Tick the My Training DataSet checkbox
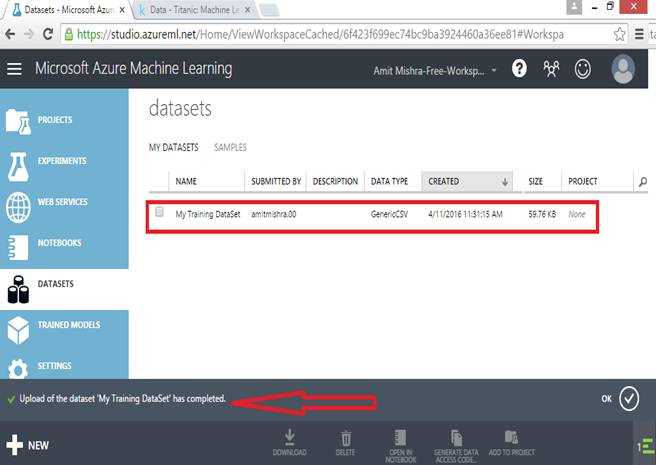Image resolution: width=656 pixels, height=465 pixels. [159, 212]
